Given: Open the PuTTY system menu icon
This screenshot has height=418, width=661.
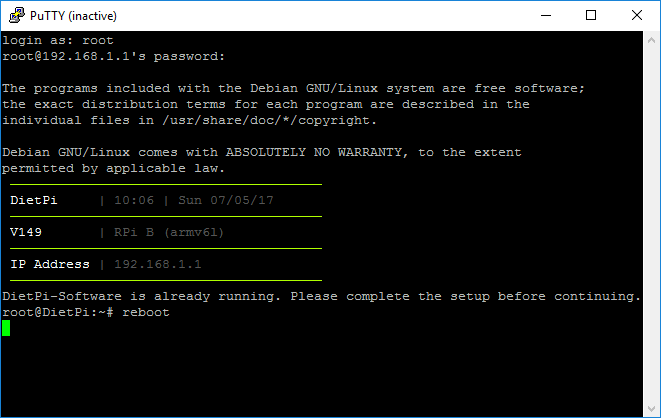Looking at the screenshot, I should 16,15.
